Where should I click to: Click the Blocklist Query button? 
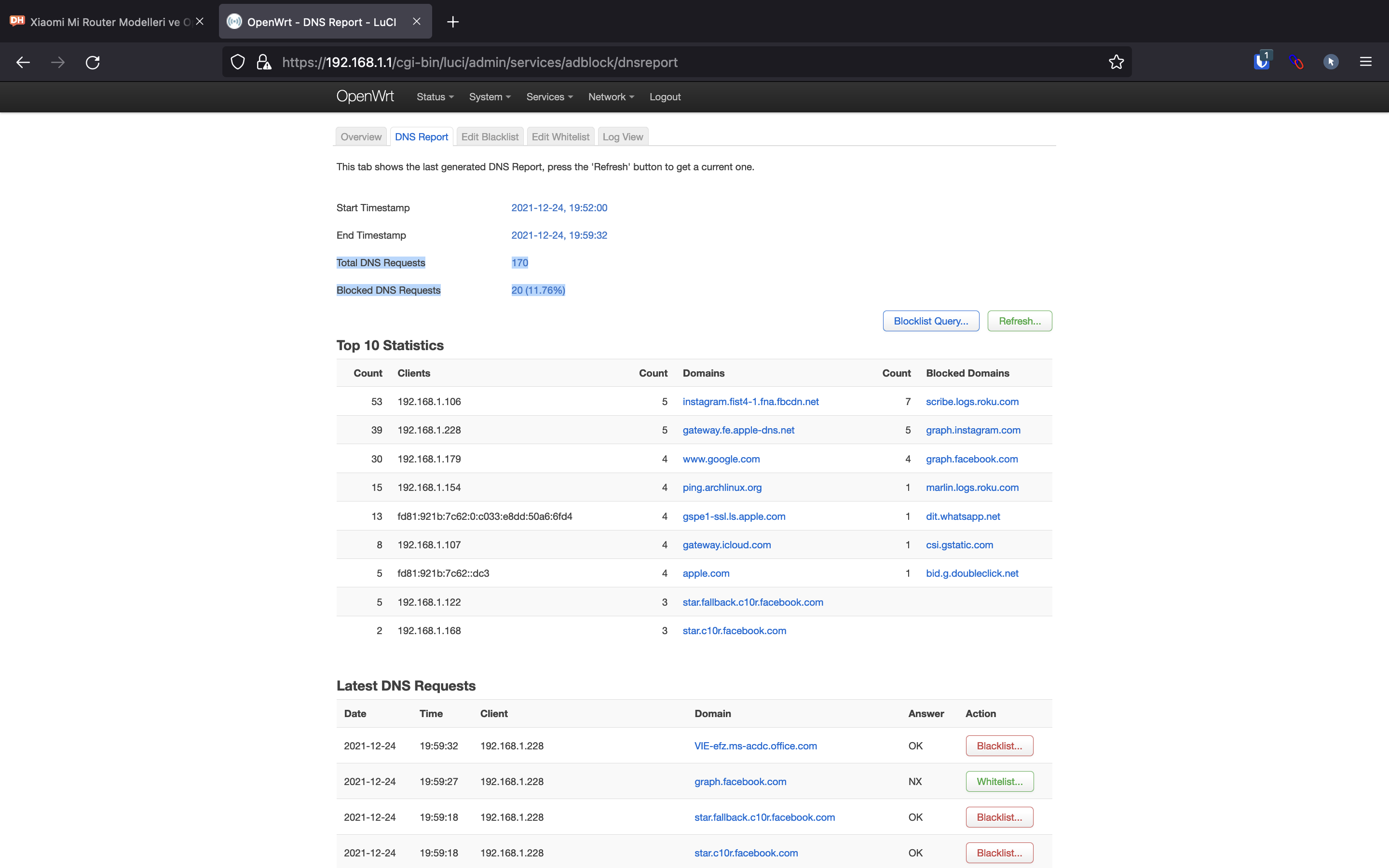(930, 321)
